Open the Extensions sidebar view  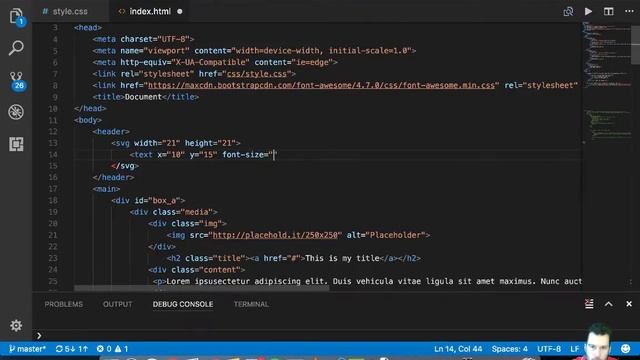16,144
